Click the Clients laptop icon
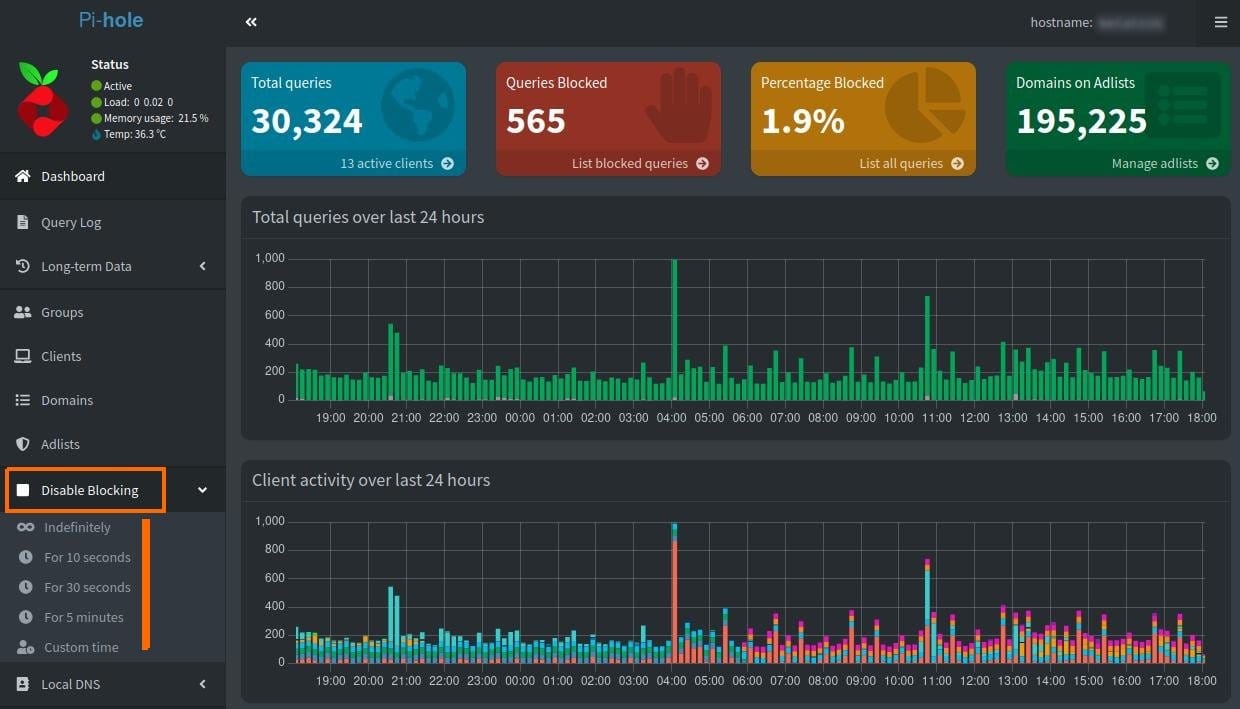 tap(22, 356)
